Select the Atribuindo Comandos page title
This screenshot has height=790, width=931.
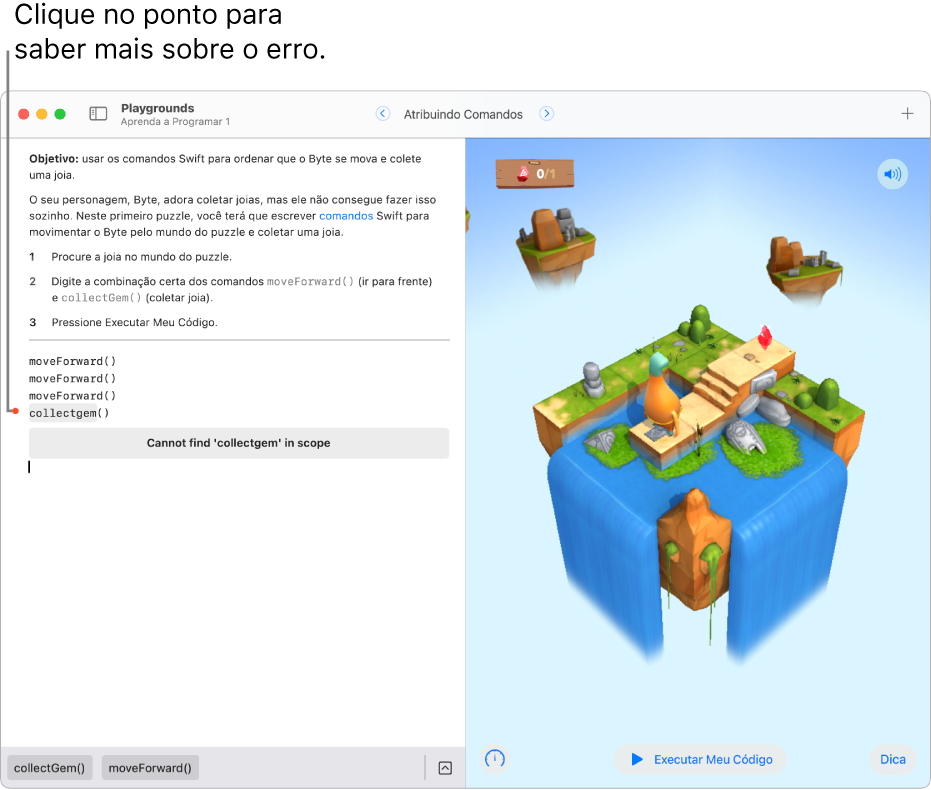(x=463, y=115)
